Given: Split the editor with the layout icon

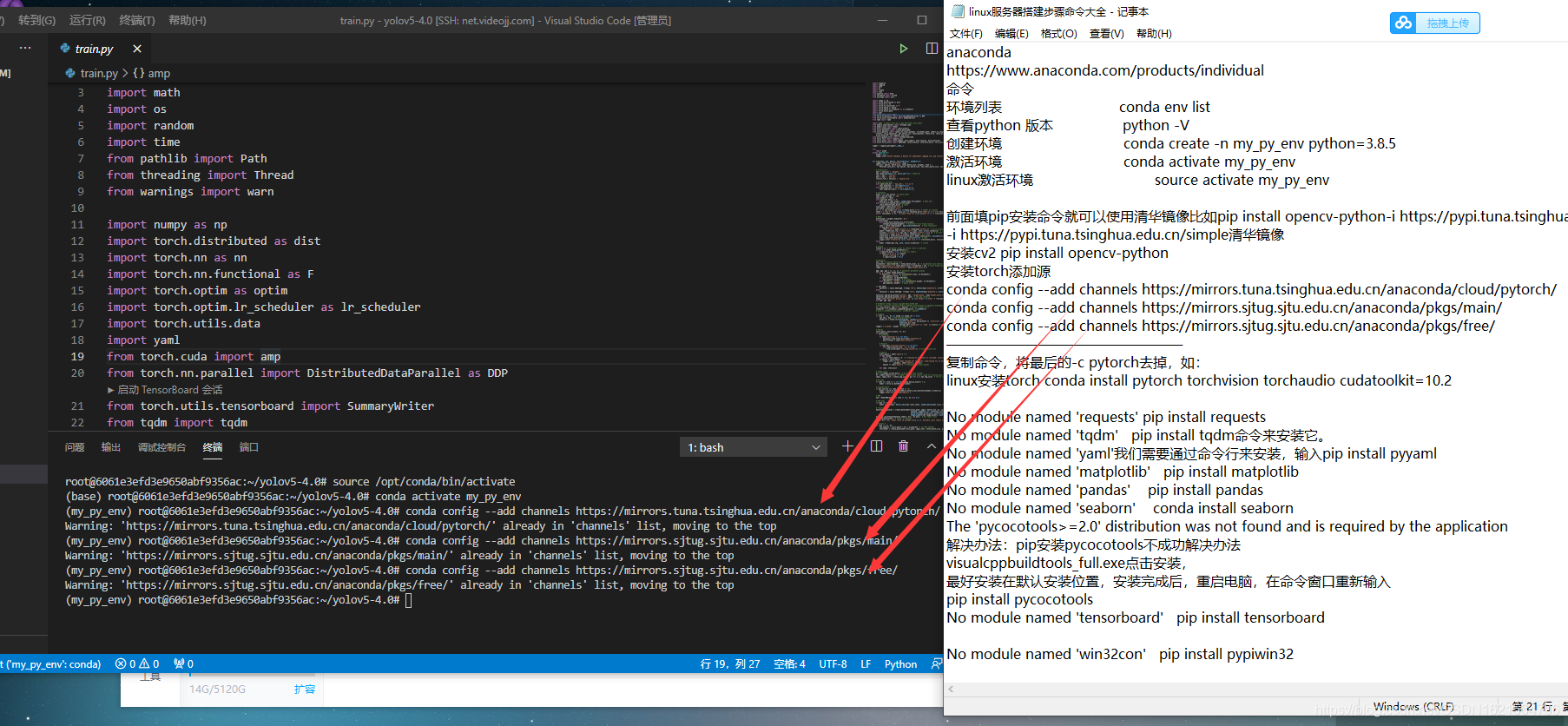Looking at the screenshot, I should (x=932, y=49).
